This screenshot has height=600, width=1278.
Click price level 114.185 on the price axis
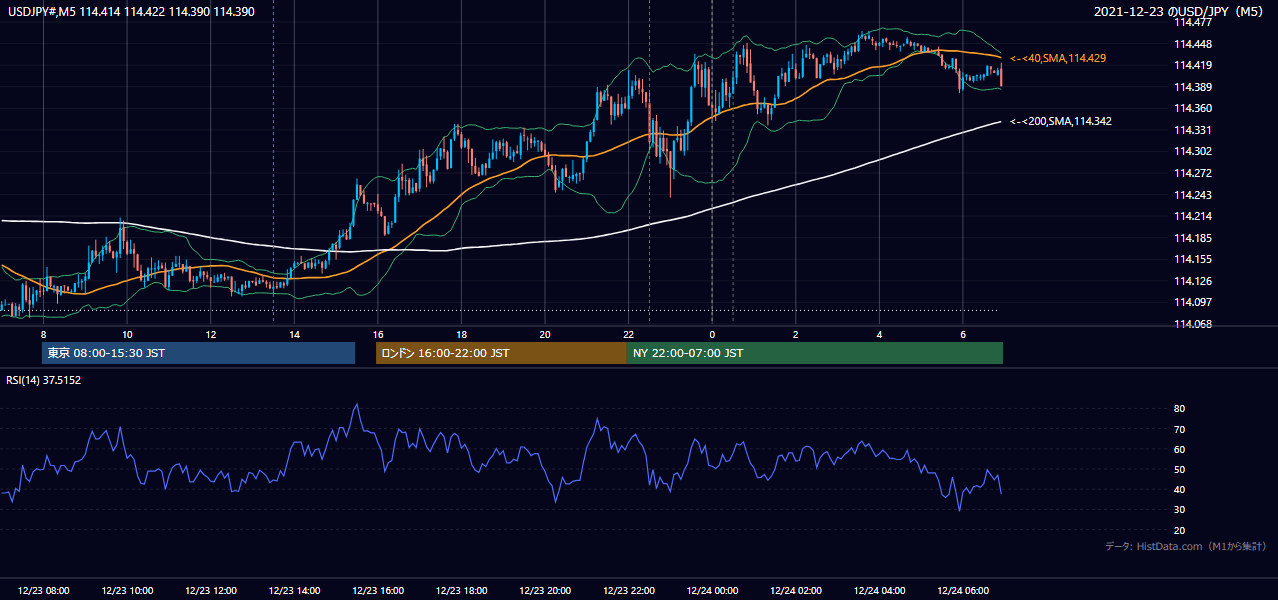point(1192,238)
